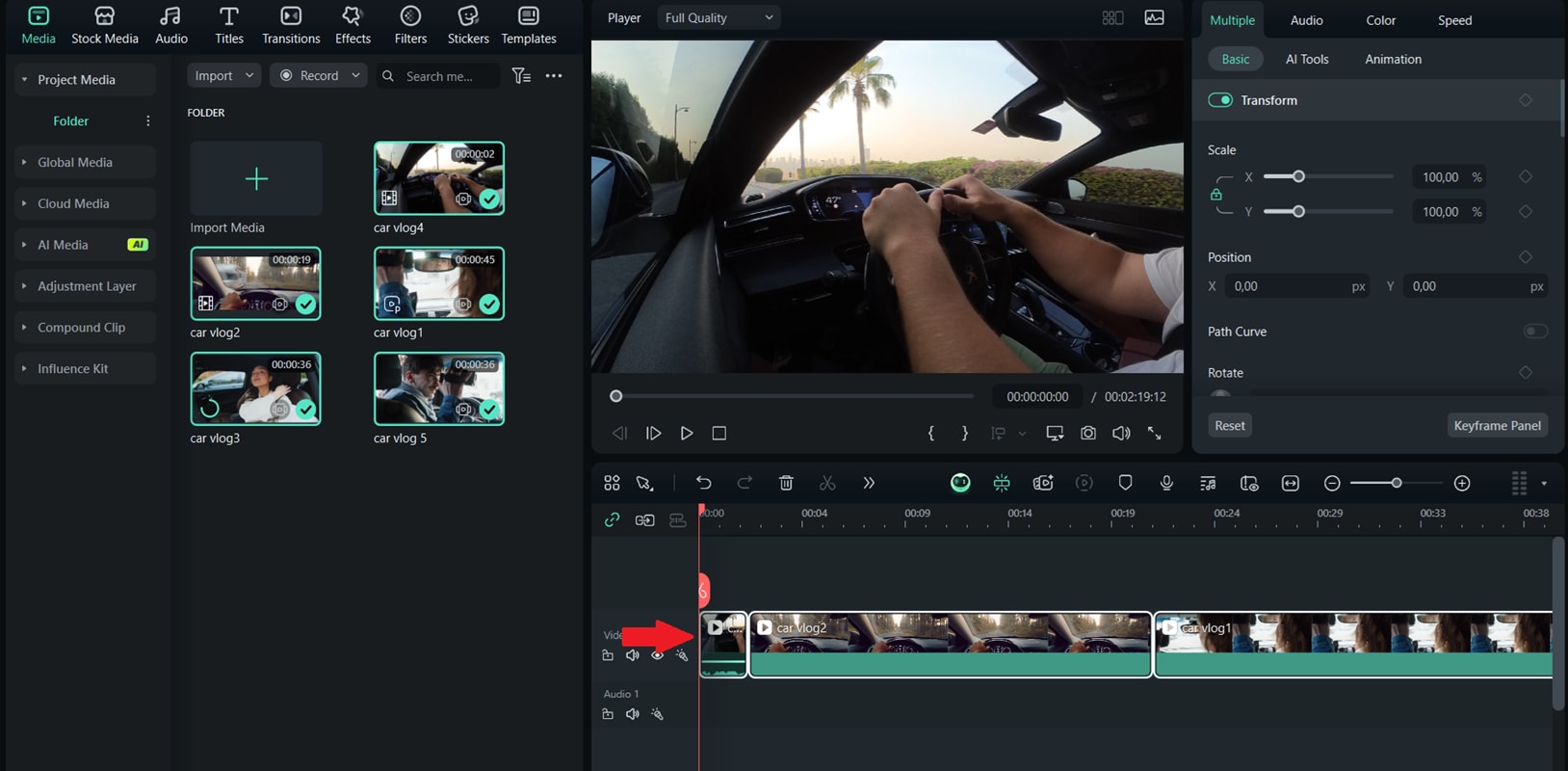This screenshot has height=771, width=1568.
Task: Open the Stock Media tab
Action: coord(105,25)
